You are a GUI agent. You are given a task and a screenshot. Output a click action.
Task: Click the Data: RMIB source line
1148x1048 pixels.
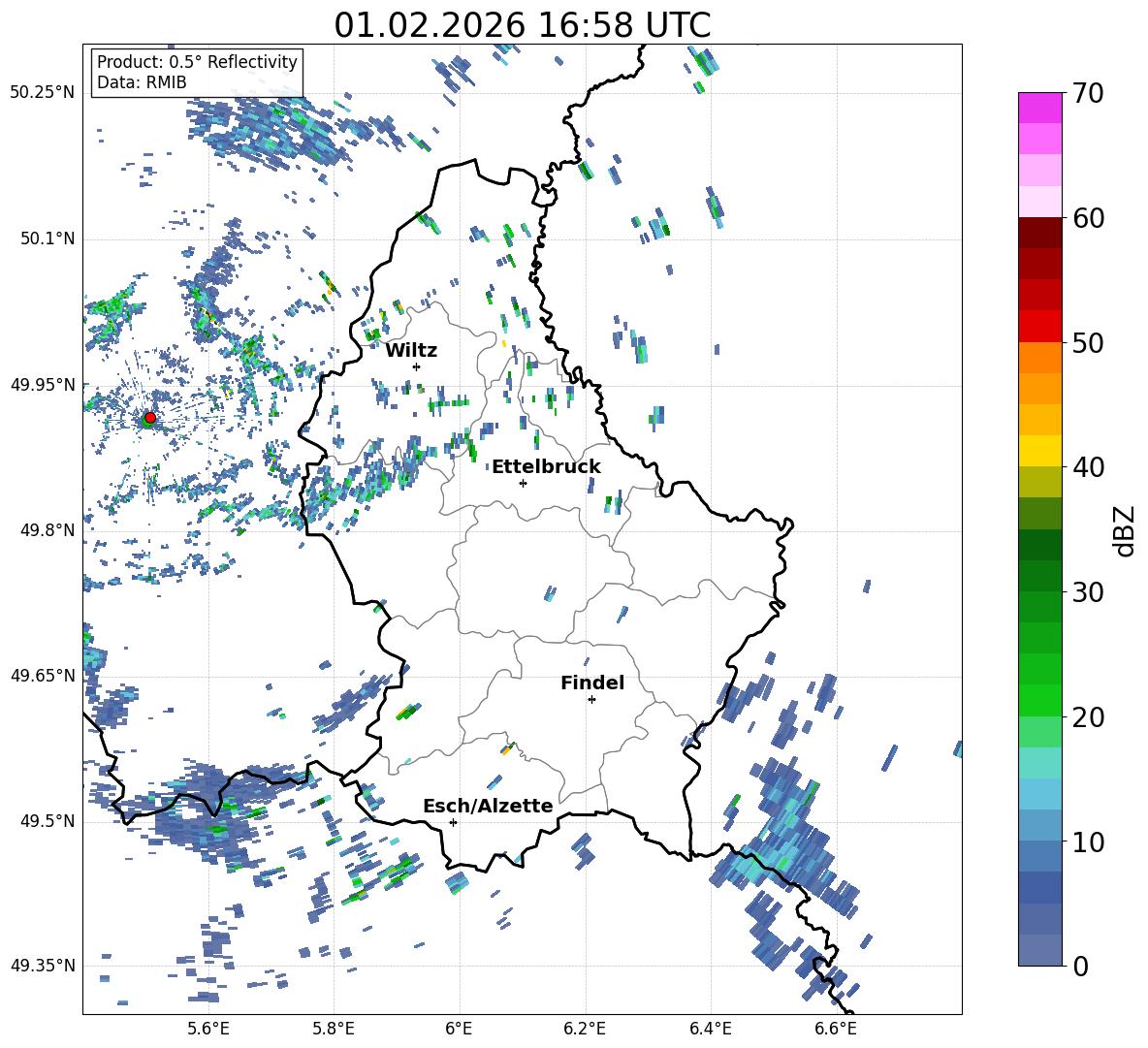coord(142,82)
